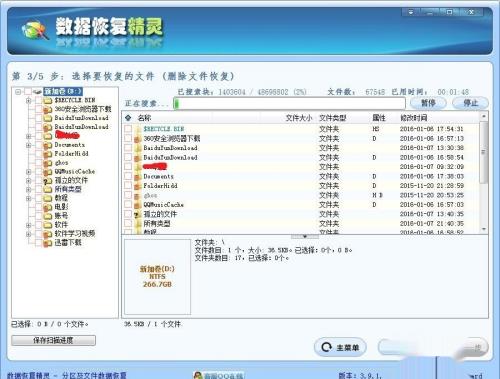
Task: Click the 账号 folder icon in tree
Action: tap(48, 216)
